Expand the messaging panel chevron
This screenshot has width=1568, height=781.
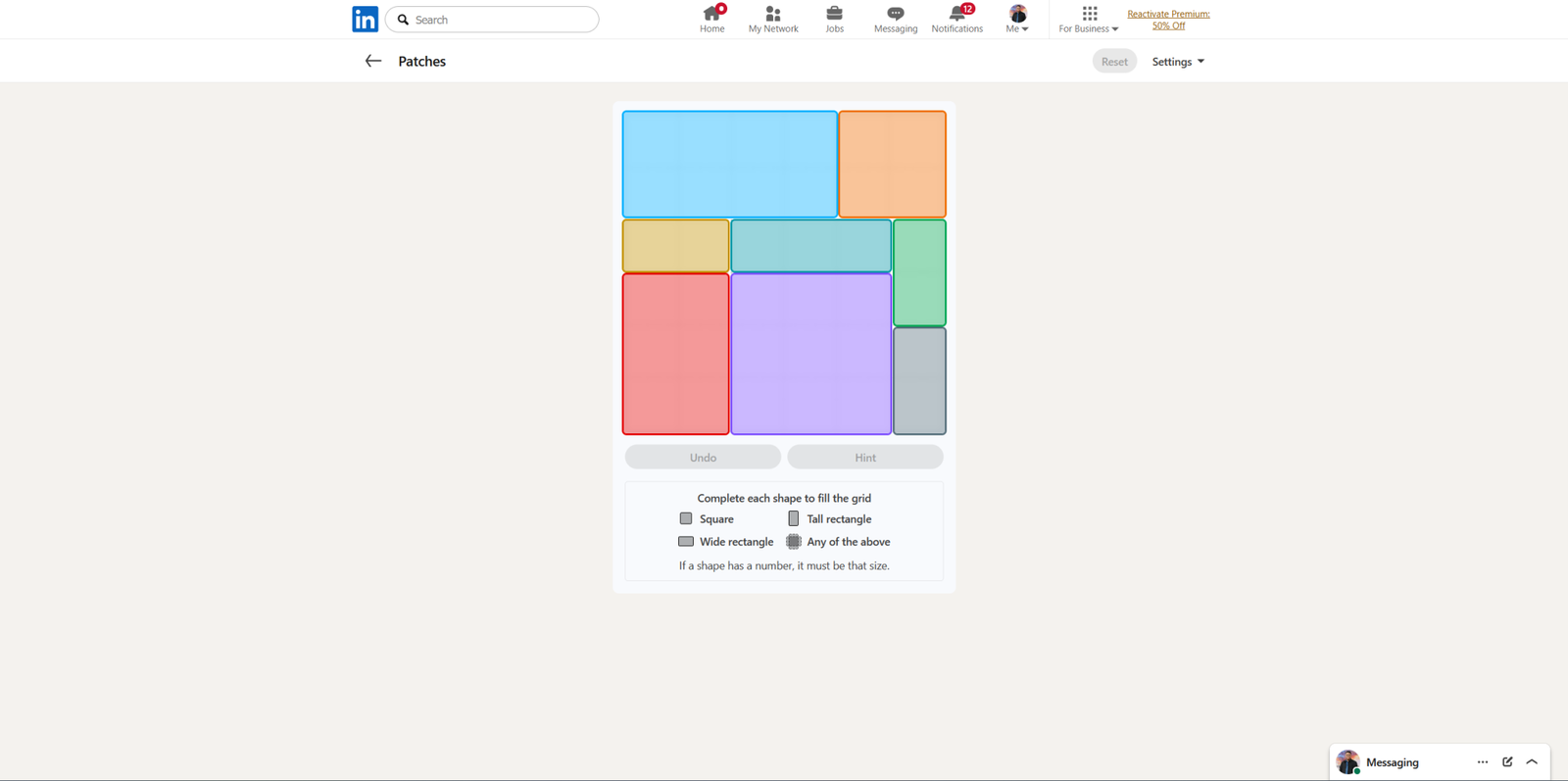coord(1532,761)
